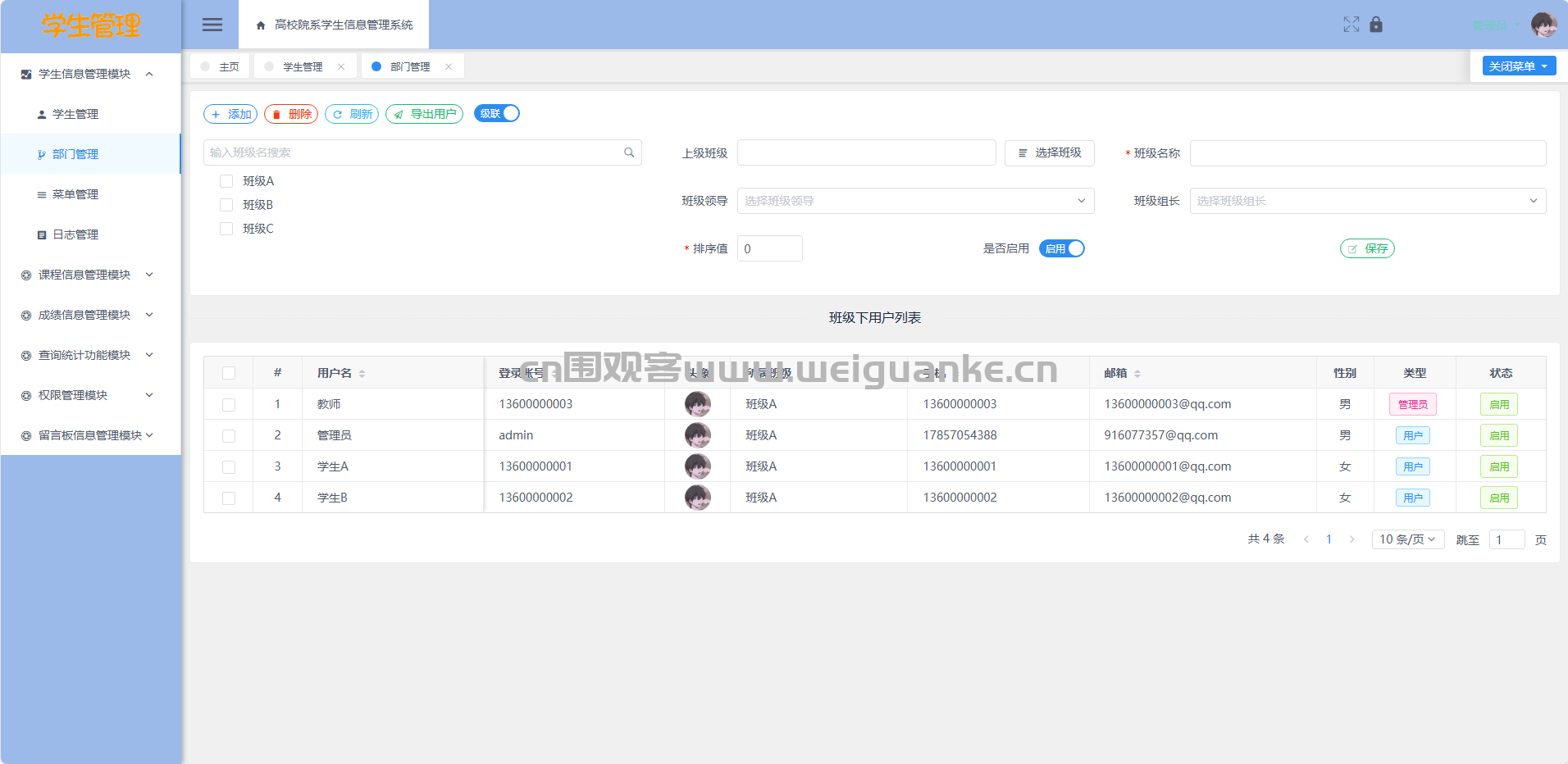Toggle the 是否启用 switch
The image size is (1568, 764).
coord(1061,248)
